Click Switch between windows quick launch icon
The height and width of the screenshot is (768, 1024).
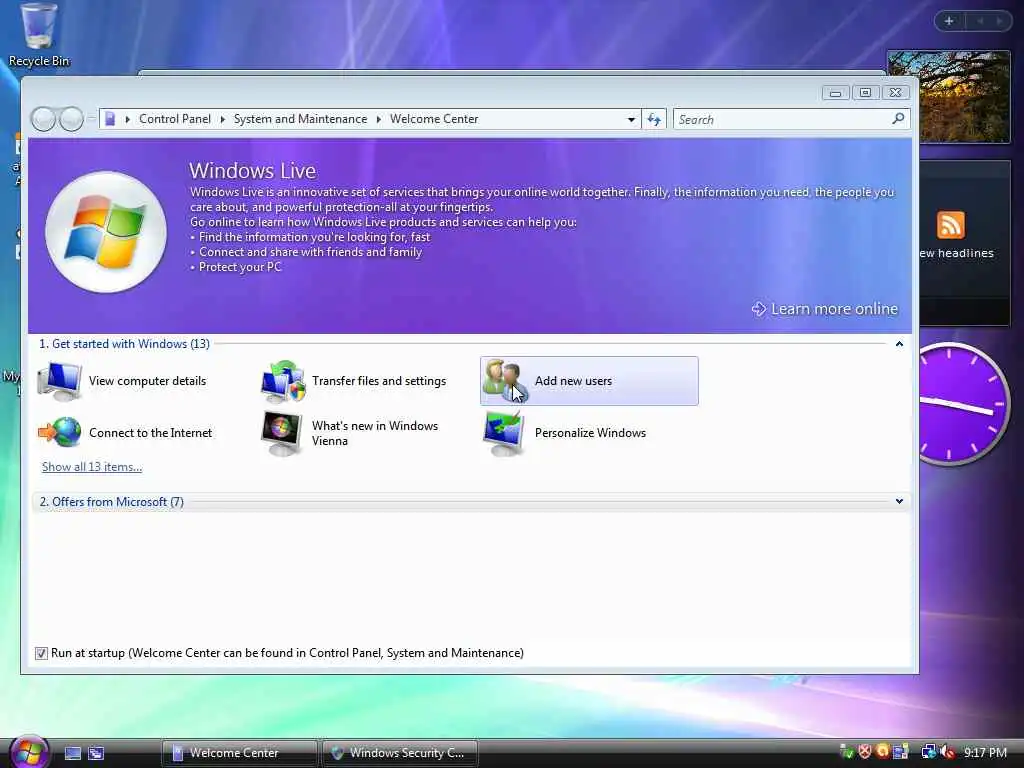click(96, 754)
